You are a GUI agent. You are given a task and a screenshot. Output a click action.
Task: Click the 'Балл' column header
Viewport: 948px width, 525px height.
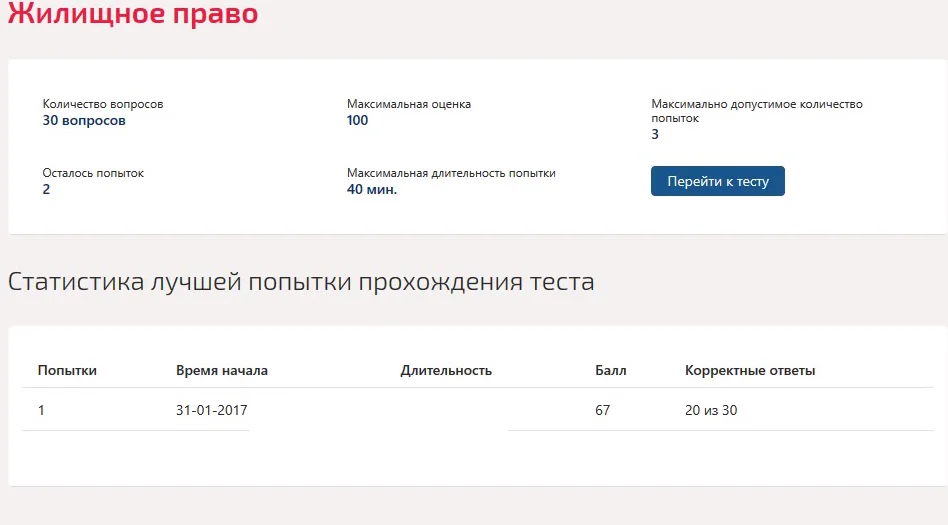click(x=611, y=370)
